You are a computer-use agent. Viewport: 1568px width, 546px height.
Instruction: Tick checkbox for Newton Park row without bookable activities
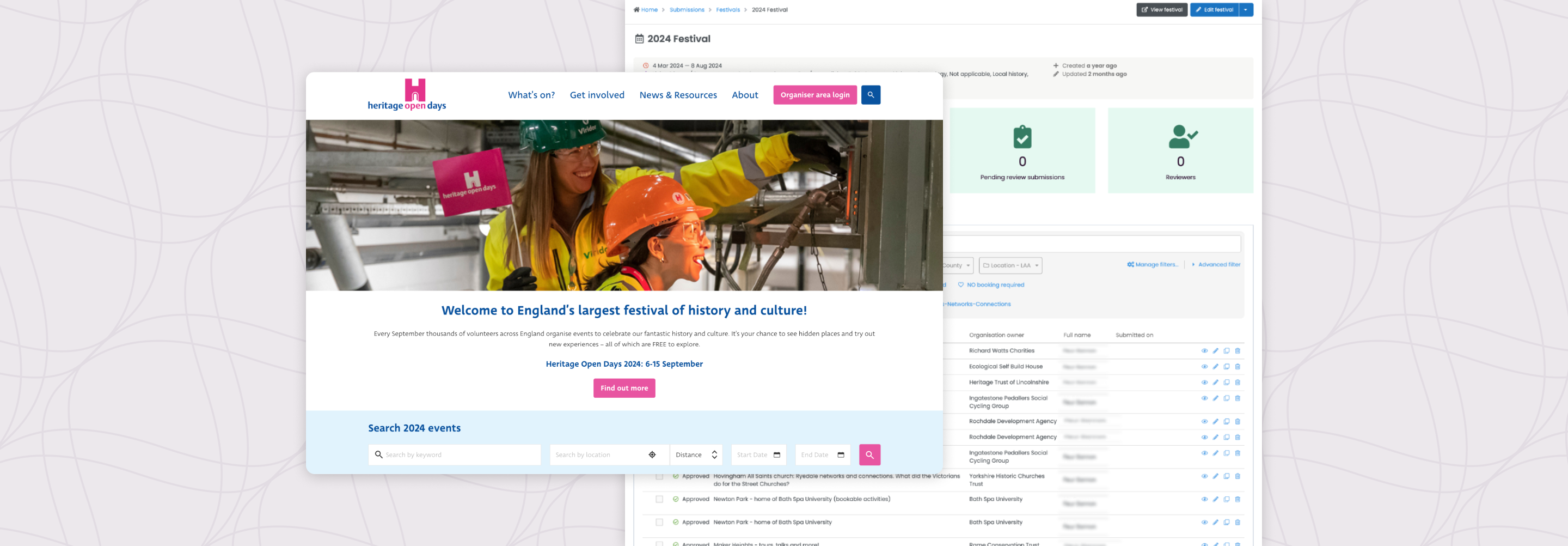coord(659,522)
